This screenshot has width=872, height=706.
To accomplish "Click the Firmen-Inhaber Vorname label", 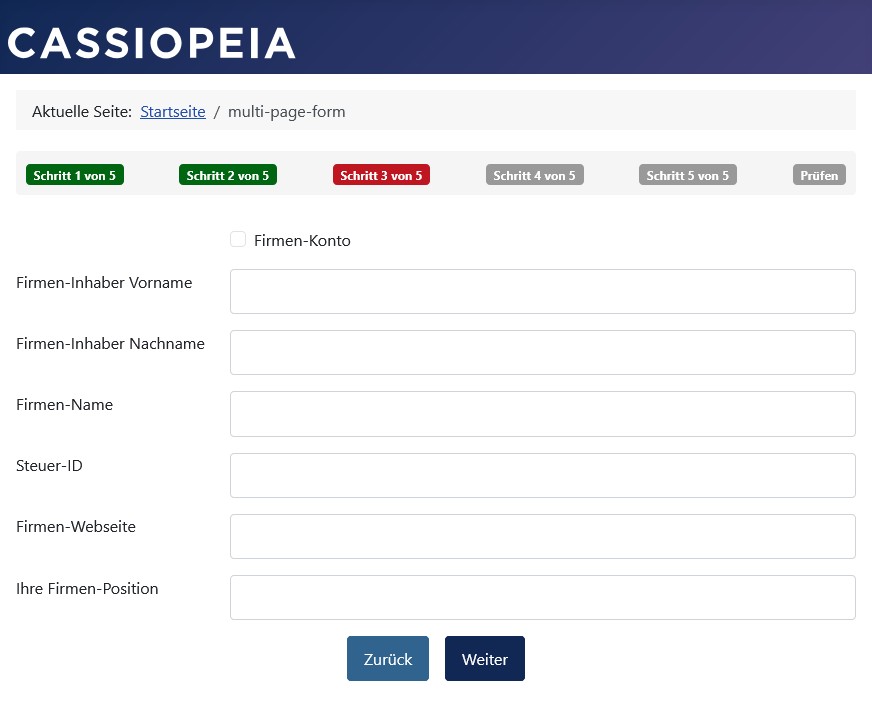I will [104, 283].
